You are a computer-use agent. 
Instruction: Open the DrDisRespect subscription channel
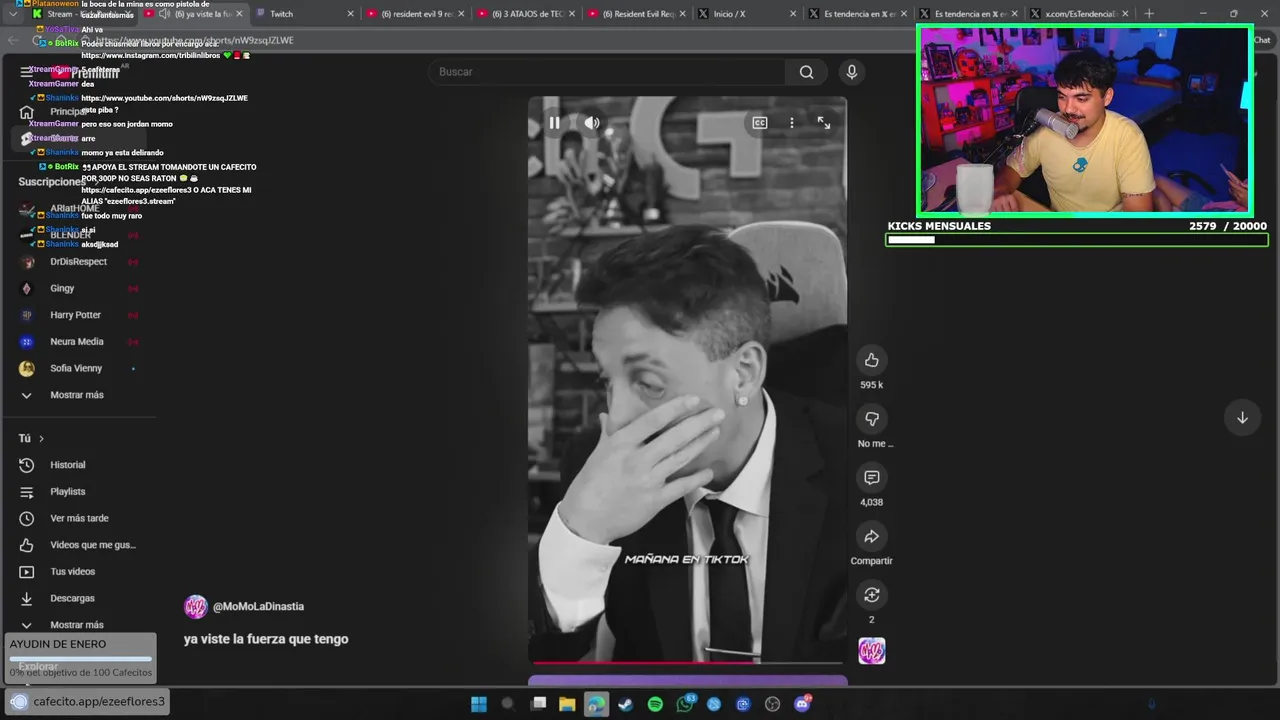click(x=78, y=262)
